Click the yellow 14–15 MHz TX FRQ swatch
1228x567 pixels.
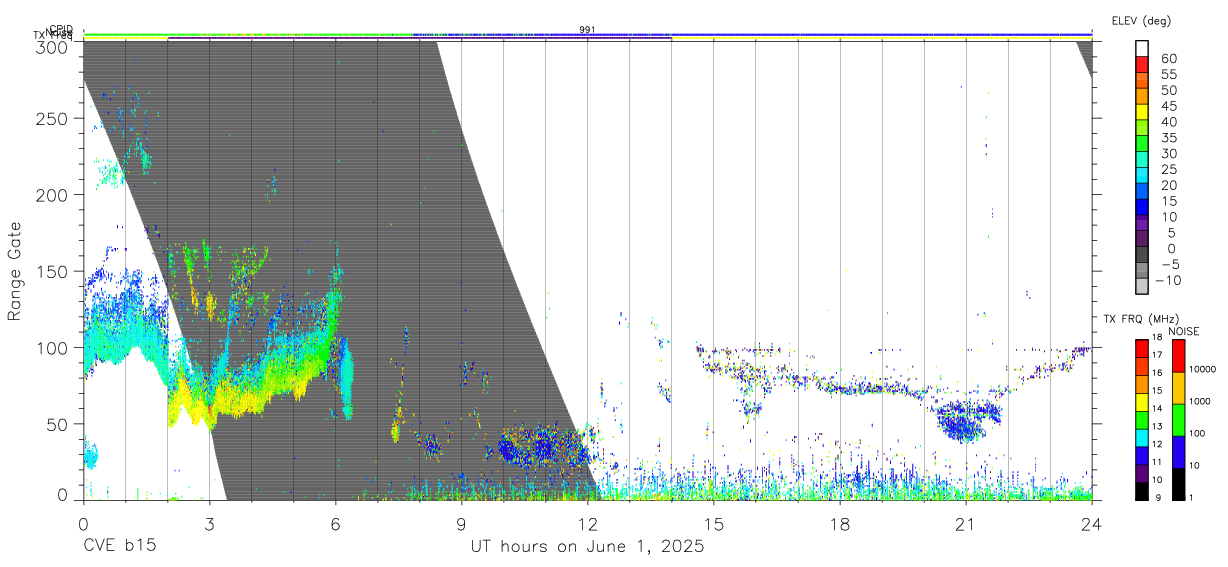pos(1141,402)
